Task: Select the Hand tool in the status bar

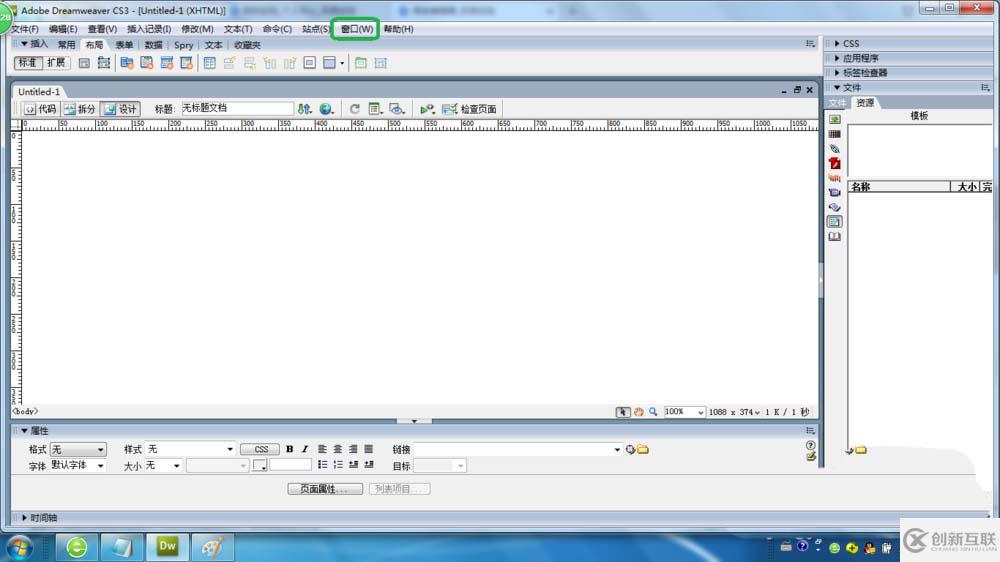Action: (x=638, y=412)
